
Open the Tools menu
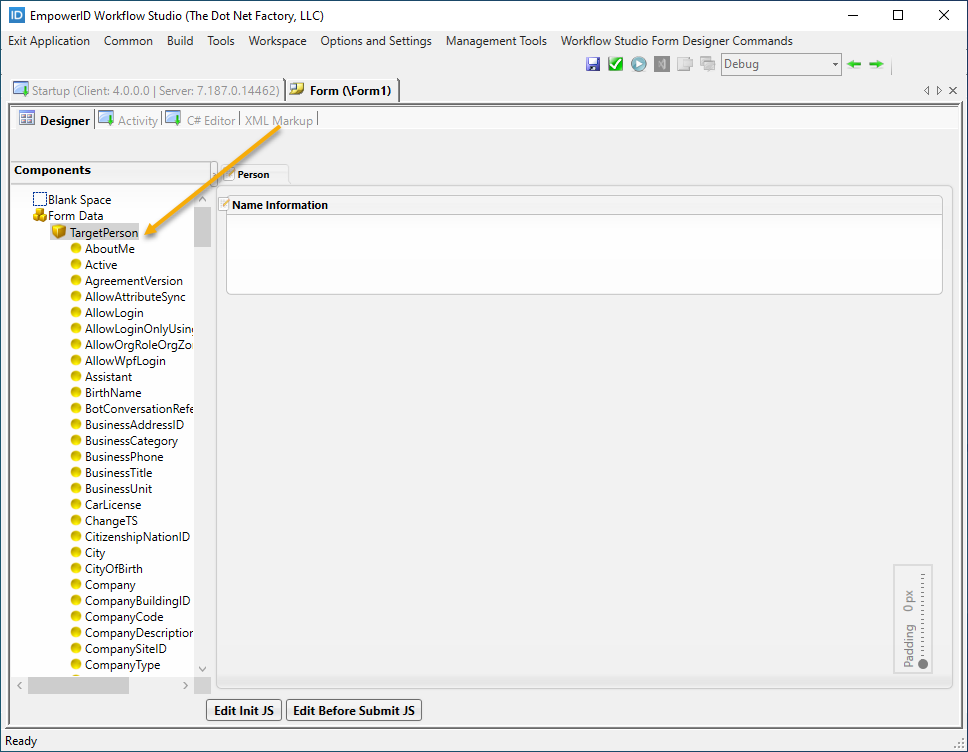click(x=221, y=41)
